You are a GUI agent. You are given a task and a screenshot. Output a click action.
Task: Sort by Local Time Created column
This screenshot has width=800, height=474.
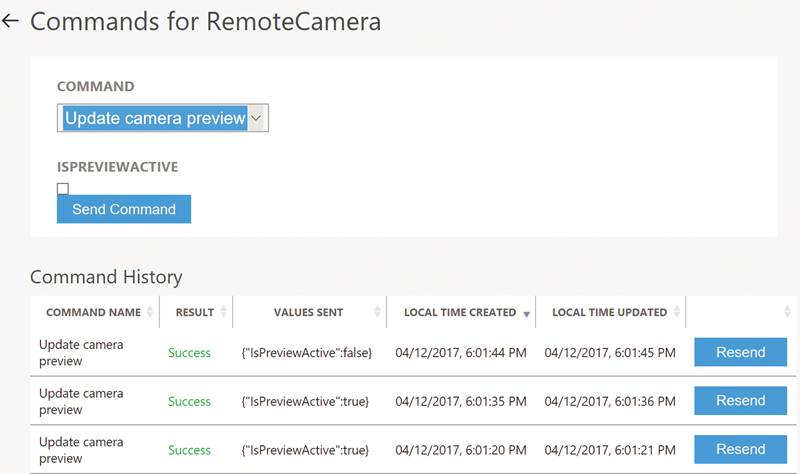460,312
